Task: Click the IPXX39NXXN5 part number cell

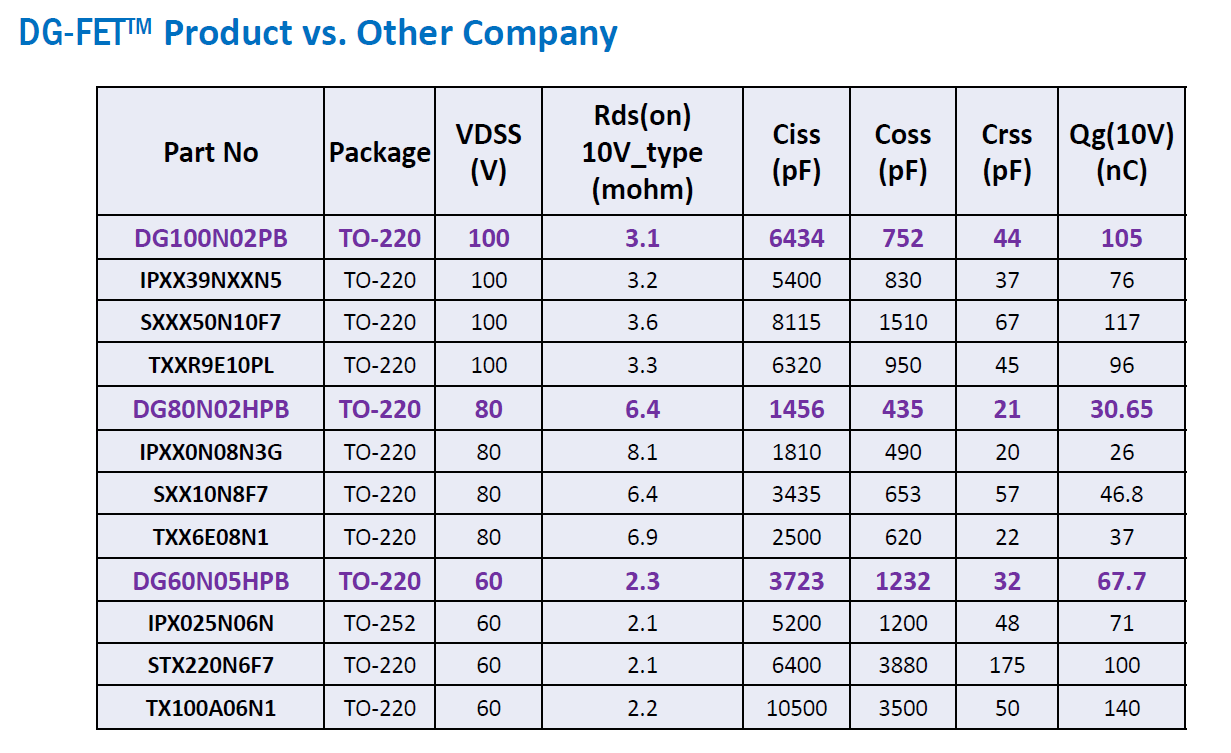Action: 210,280
